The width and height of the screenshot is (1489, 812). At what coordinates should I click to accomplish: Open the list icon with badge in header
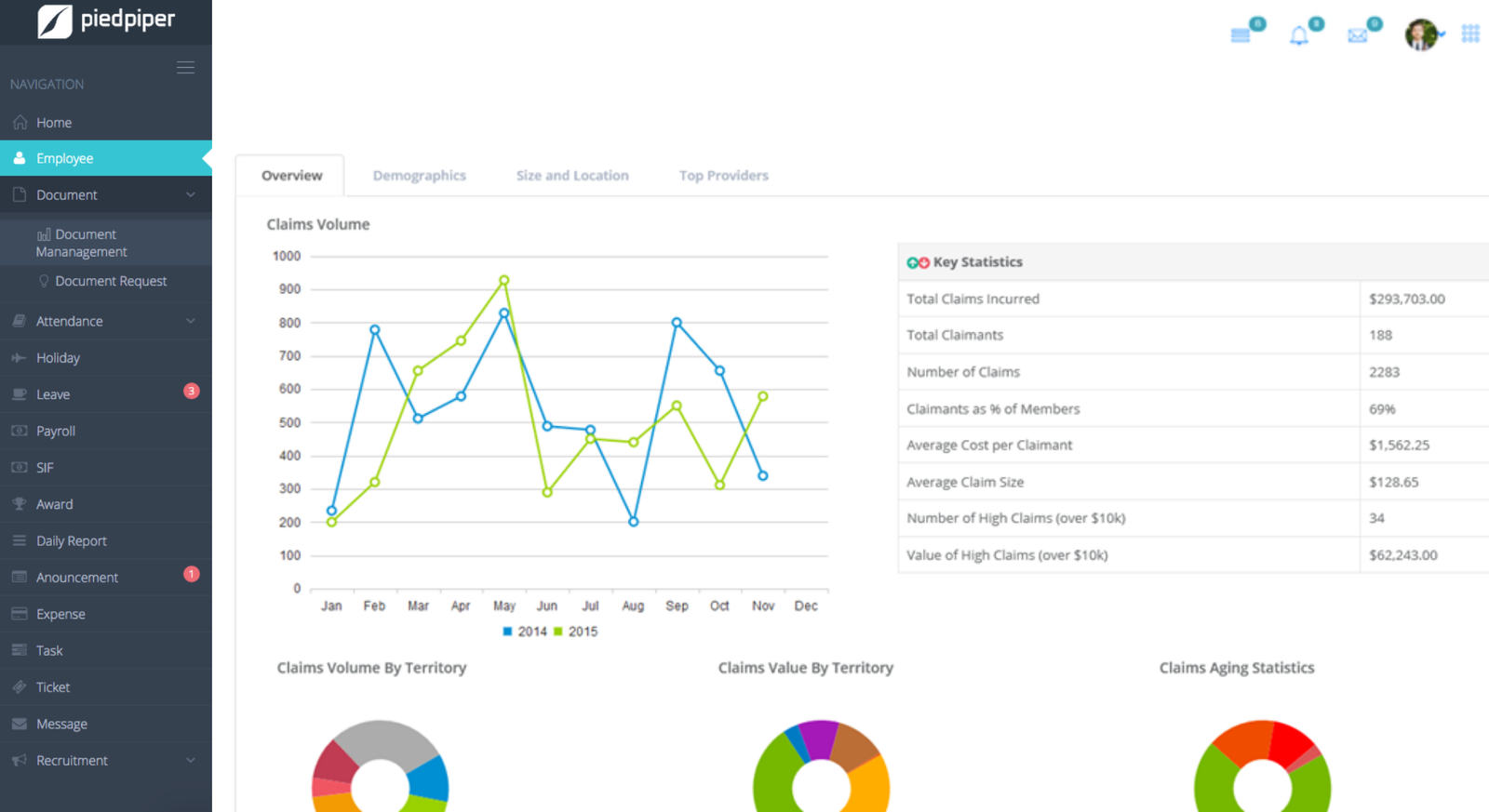[x=1241, y=36]
